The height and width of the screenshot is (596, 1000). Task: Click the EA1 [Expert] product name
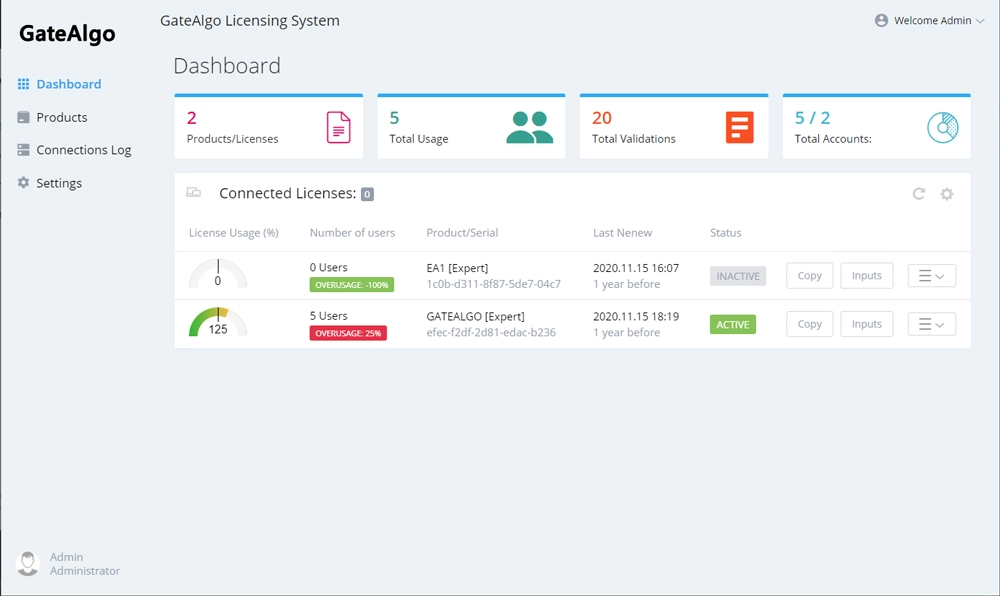(457, 268)
